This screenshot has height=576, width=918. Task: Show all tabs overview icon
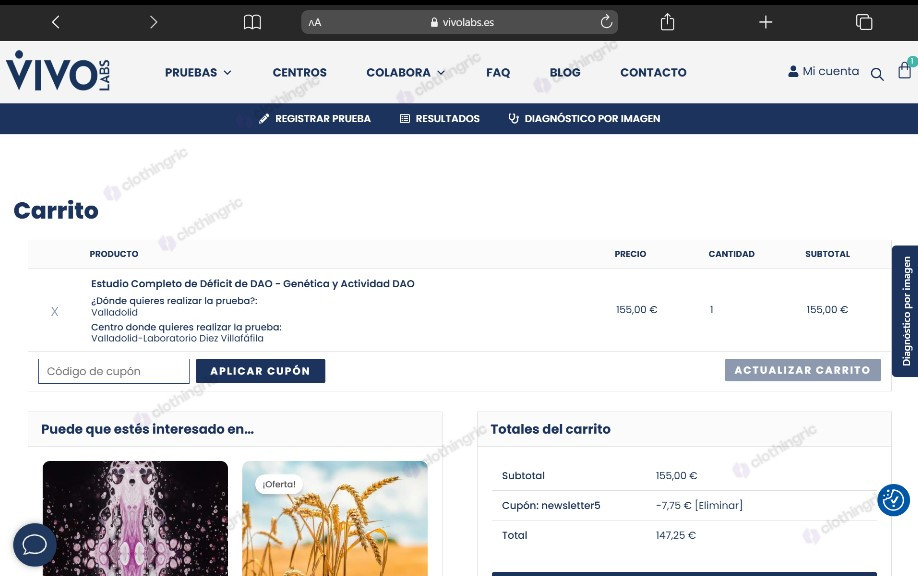point(864,22)
